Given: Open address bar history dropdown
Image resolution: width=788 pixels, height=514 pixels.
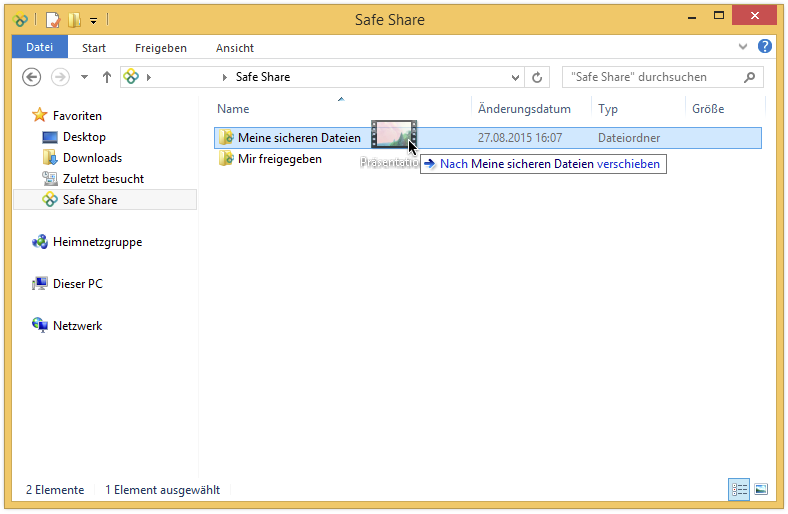Looking at the screenshot, I should pos(515,77).
